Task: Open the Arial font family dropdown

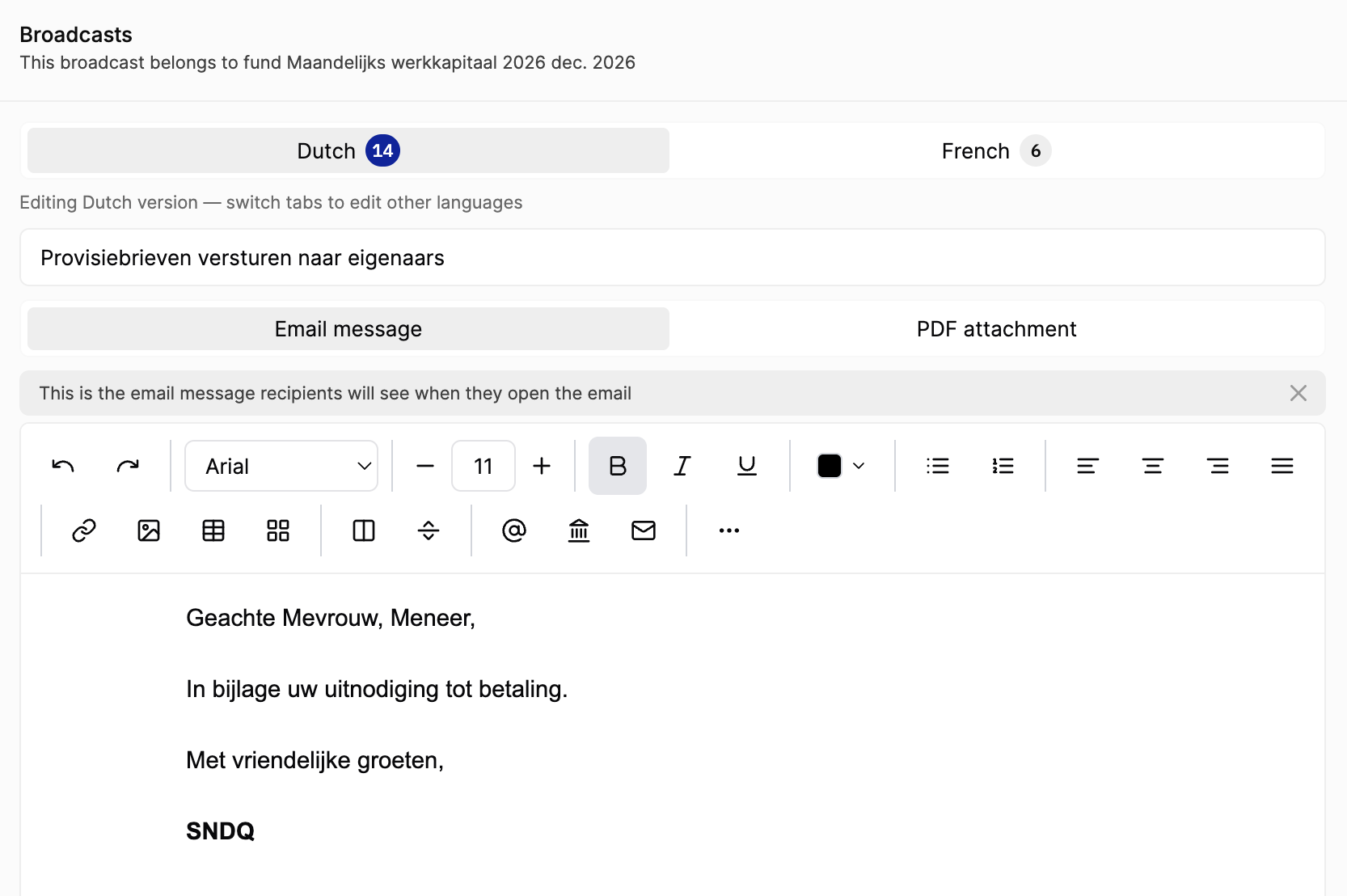Action: click(x=281, y=466)
